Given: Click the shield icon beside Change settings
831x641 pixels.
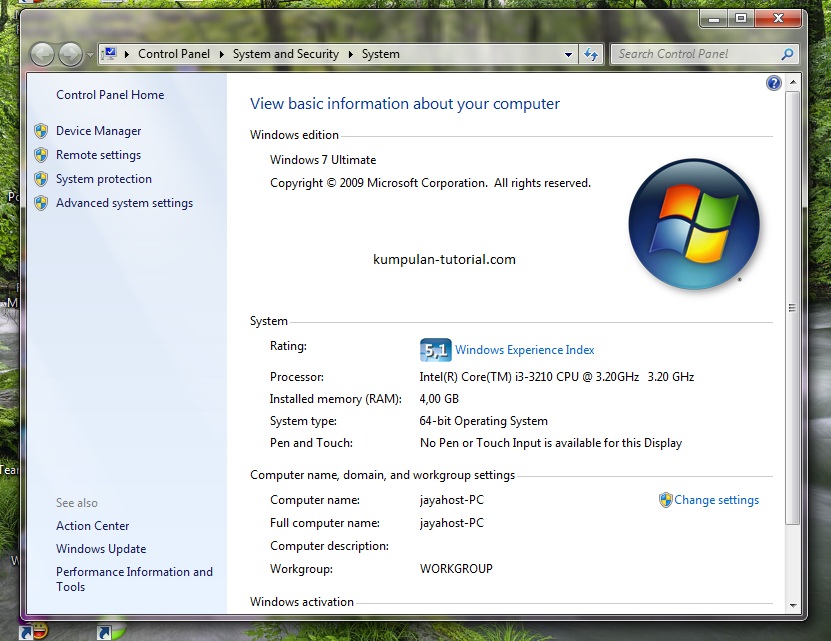Looking at the screenshot, I should tap(666, 500).
